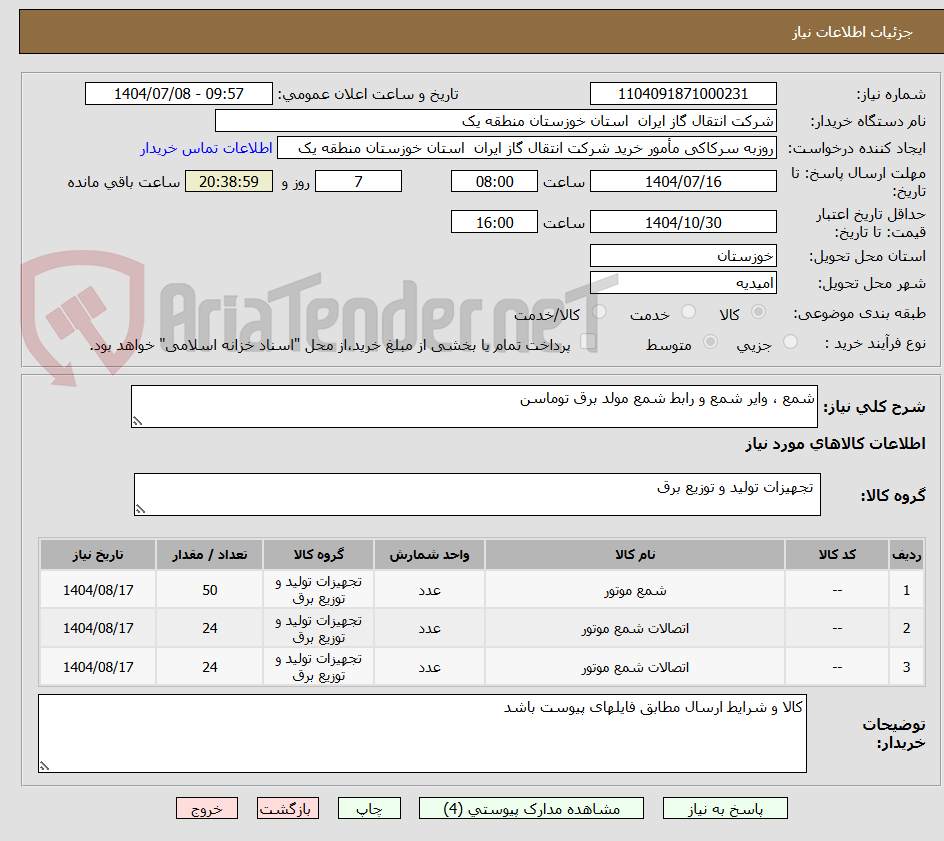Screen dimensions: 944x841
Task: Click the remaining time counter 20:38:59
Action: pyautogui.click(x=228, y=181)
